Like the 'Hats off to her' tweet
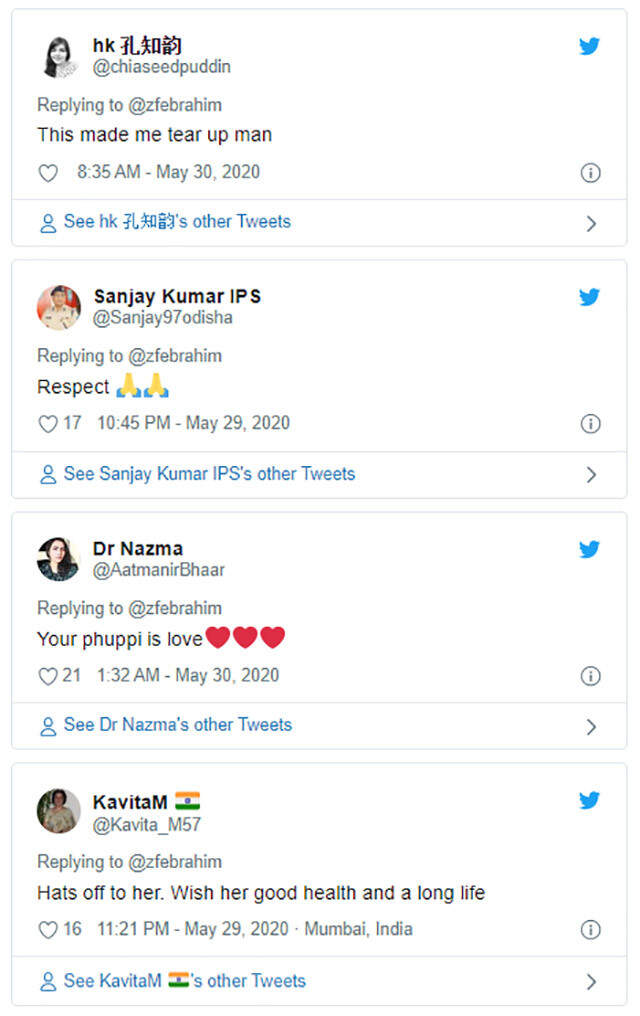The image size is (640, 1016). click(48, 930)
